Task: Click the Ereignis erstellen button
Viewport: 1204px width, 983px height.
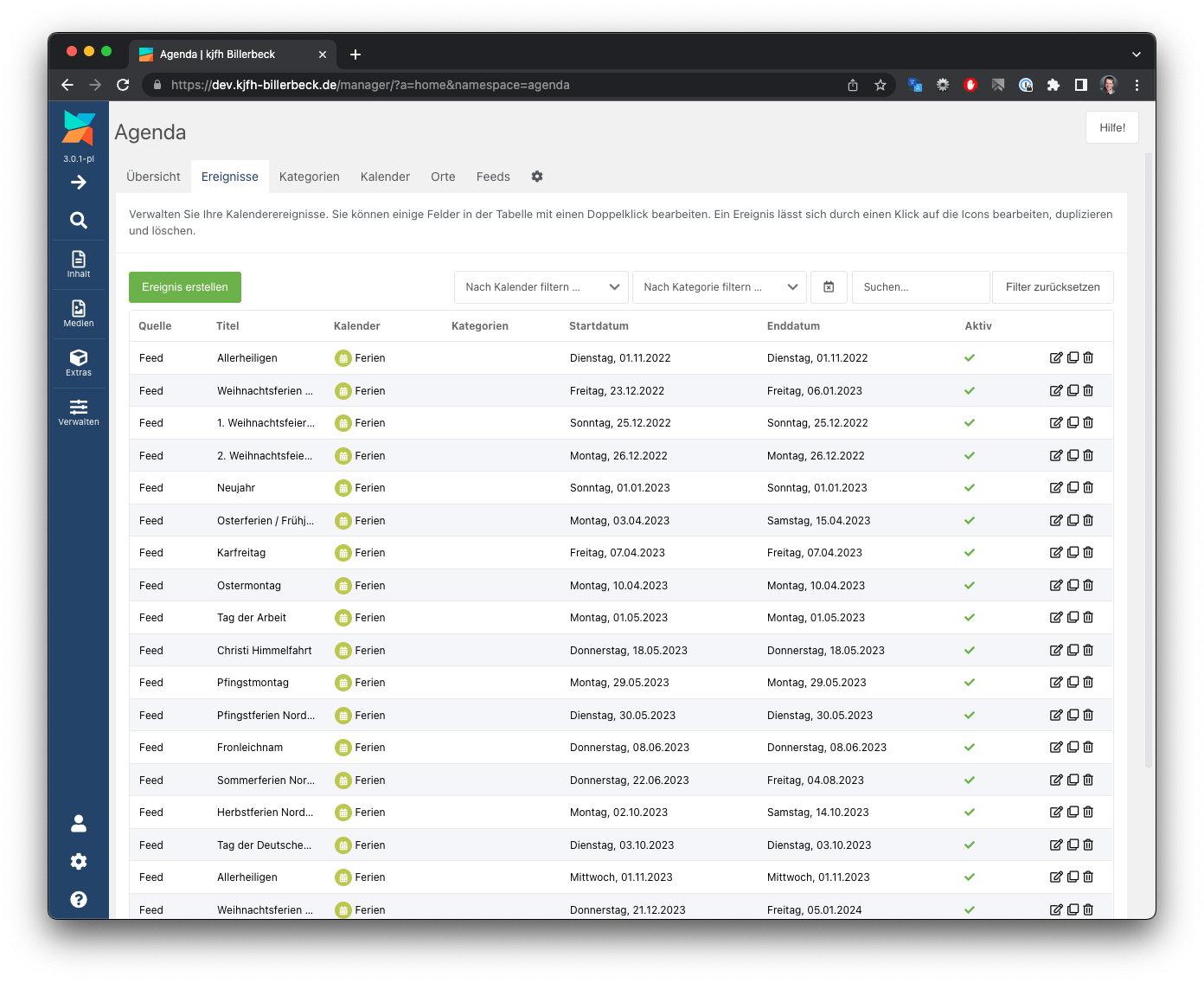Action: coord(185,287)
